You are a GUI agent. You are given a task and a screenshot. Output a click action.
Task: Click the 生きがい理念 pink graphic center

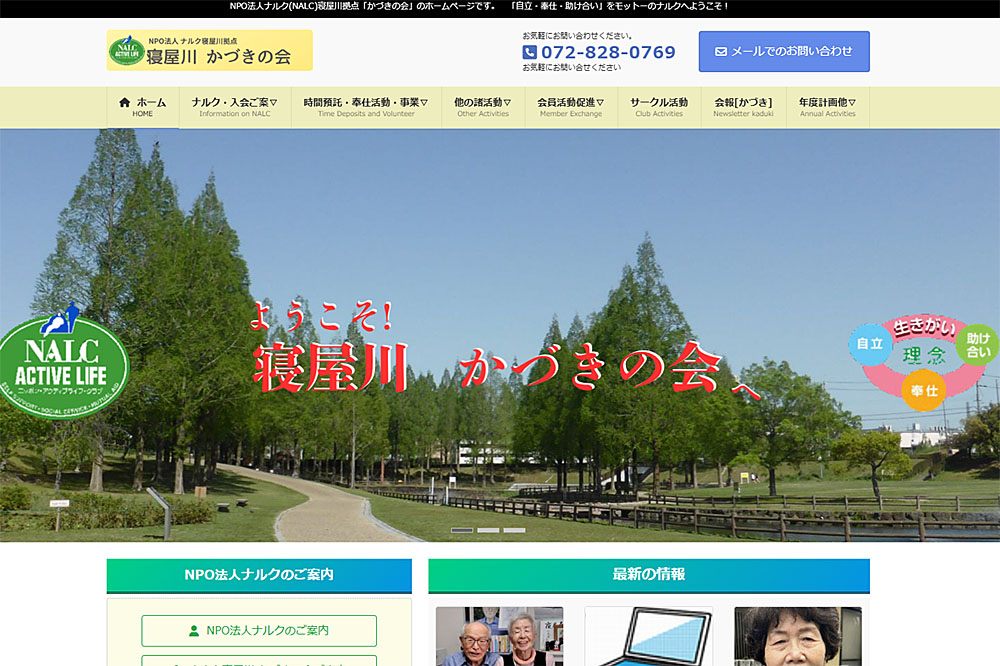pyautogui.click(x=922, y=355)
